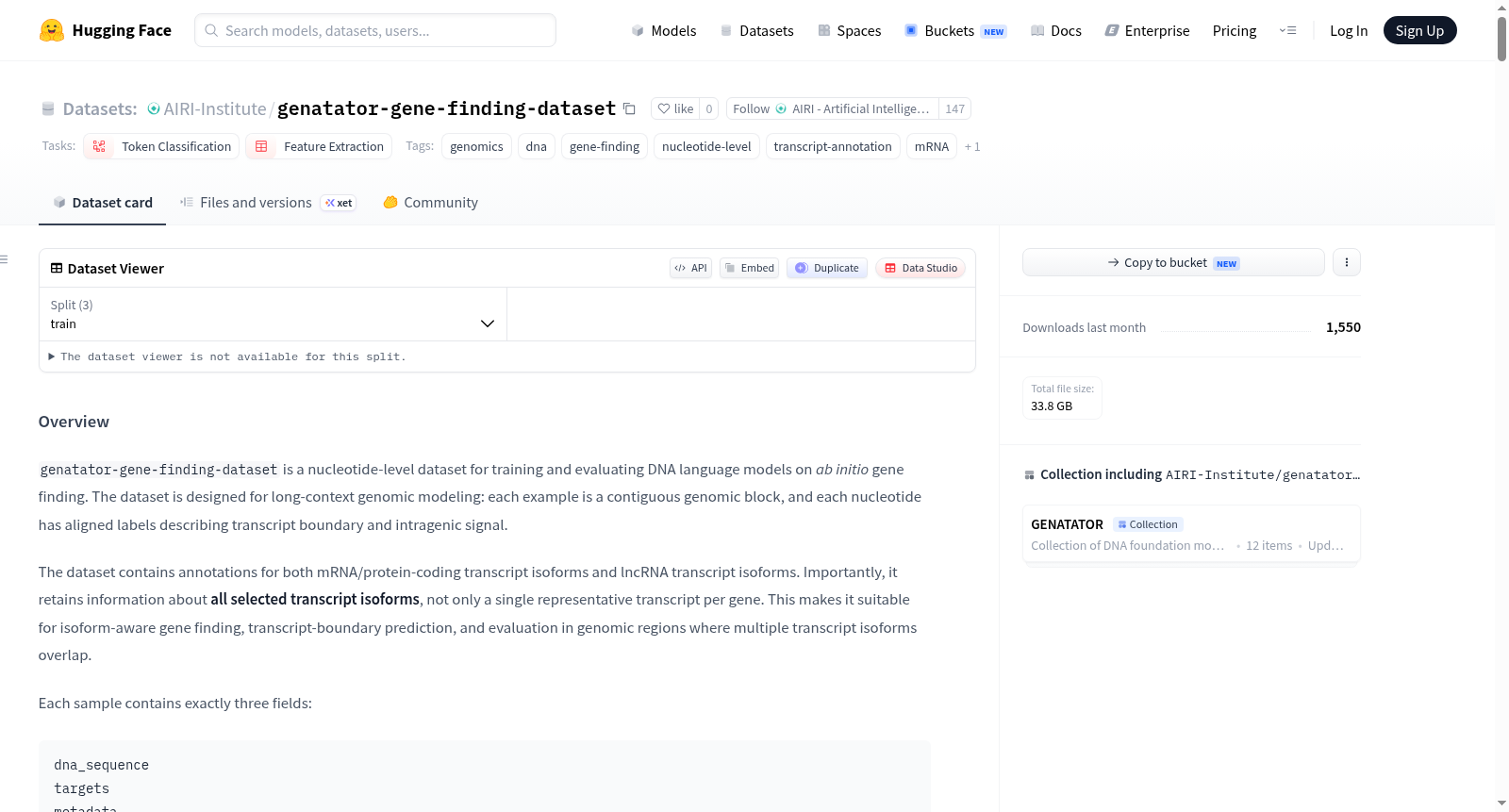Switch to the Community tab

coord(430,202)
